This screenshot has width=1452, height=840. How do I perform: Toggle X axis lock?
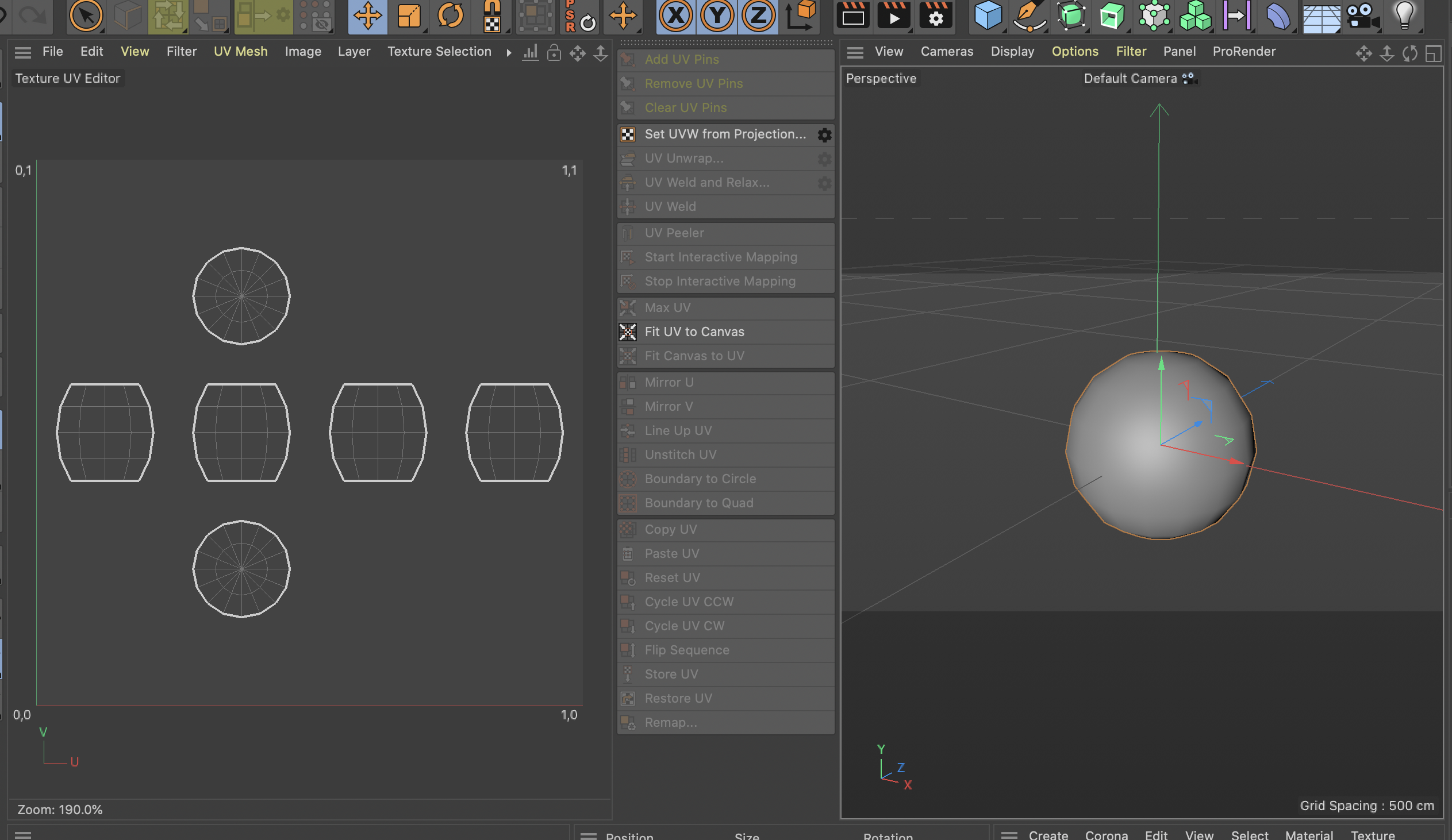675,16
